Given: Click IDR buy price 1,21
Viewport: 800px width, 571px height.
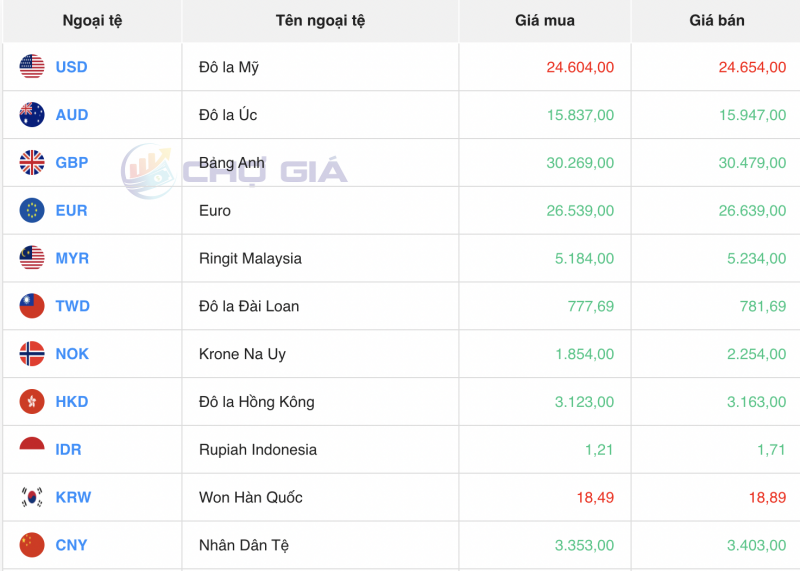Looking at the screenshot, I should point(599,449).
